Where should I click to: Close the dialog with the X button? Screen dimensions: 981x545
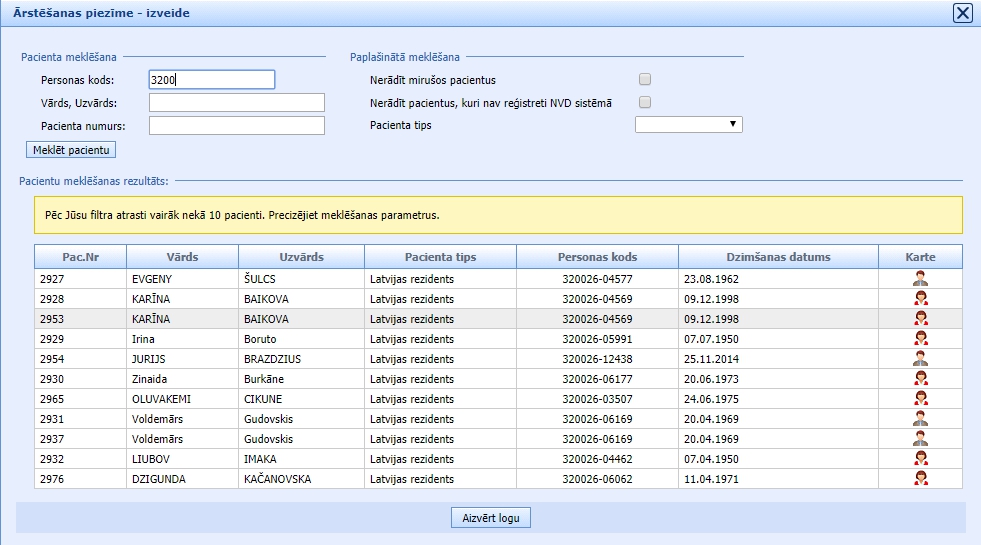(x=962, y=13)
